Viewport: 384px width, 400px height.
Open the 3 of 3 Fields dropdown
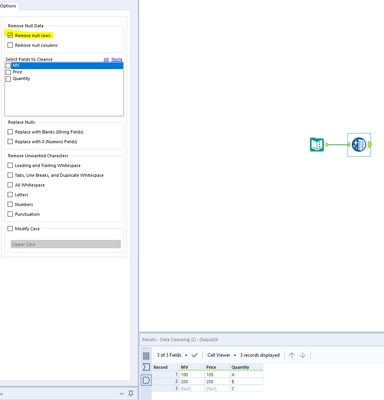[172, 355]
